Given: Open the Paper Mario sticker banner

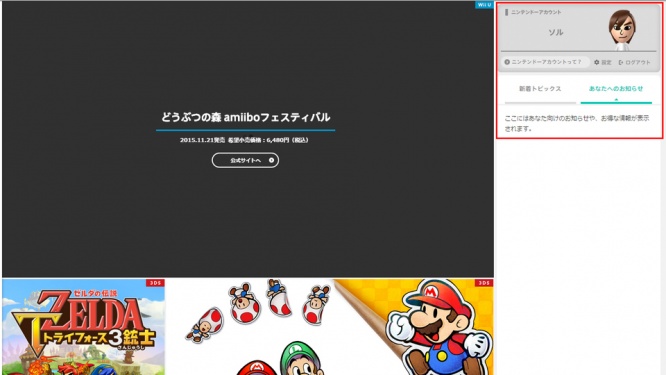Looking at the screenshot, I should 329,327.
